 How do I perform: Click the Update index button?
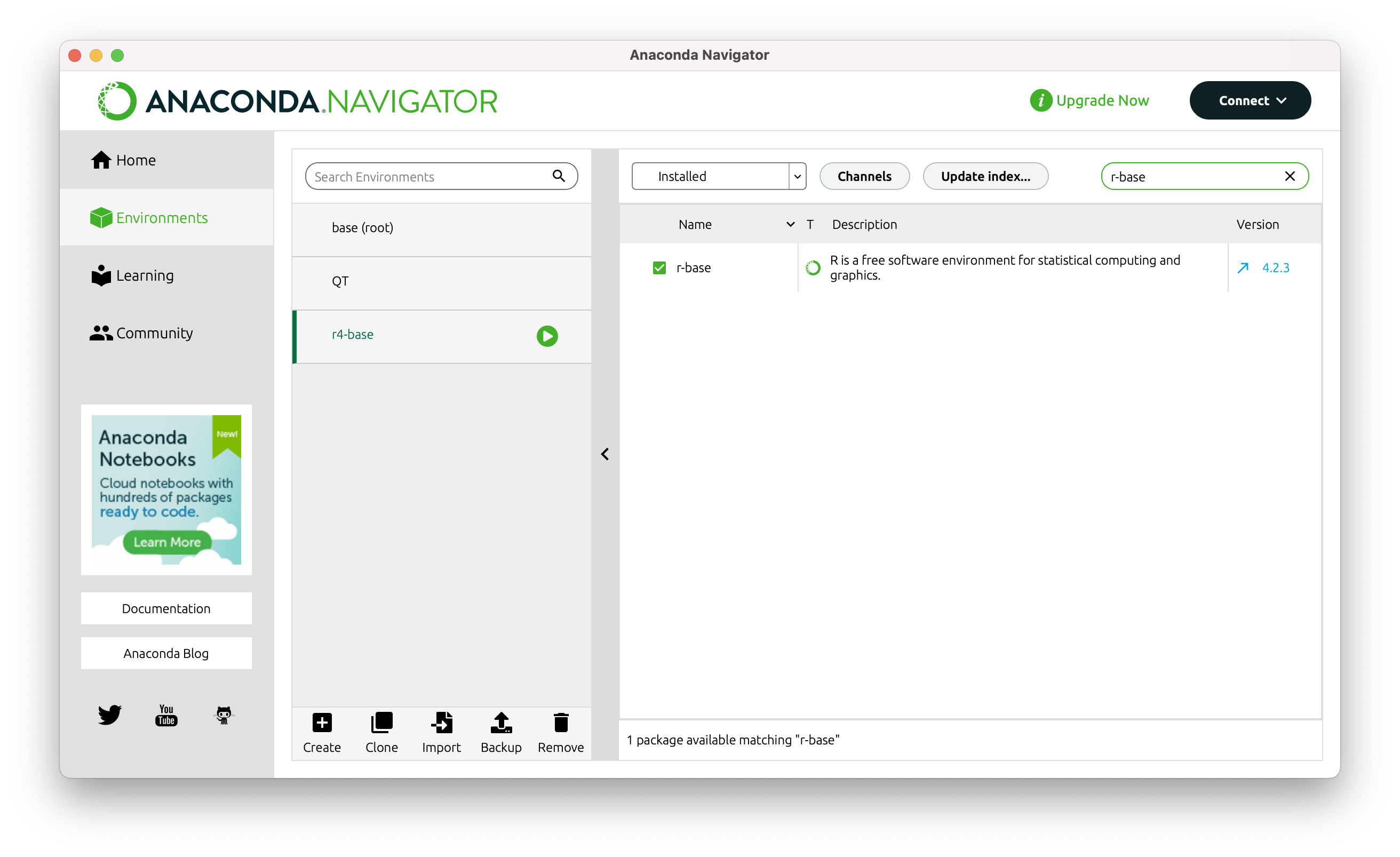pyautogui.click(x=985, y=176)
